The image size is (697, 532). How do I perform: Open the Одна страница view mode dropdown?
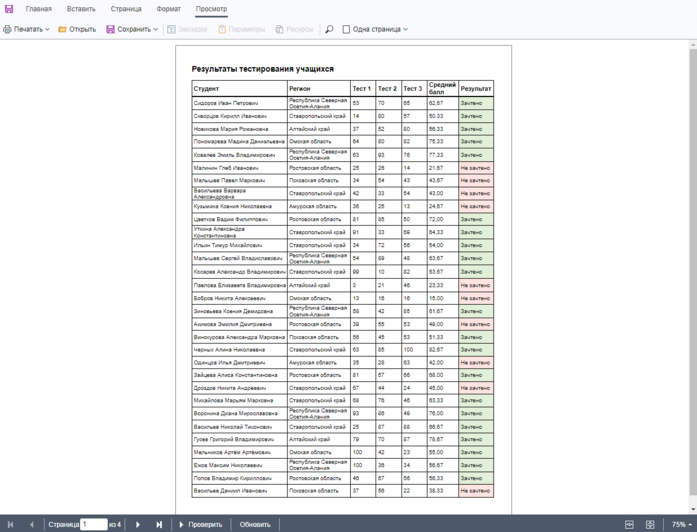[x=375, y=30]
